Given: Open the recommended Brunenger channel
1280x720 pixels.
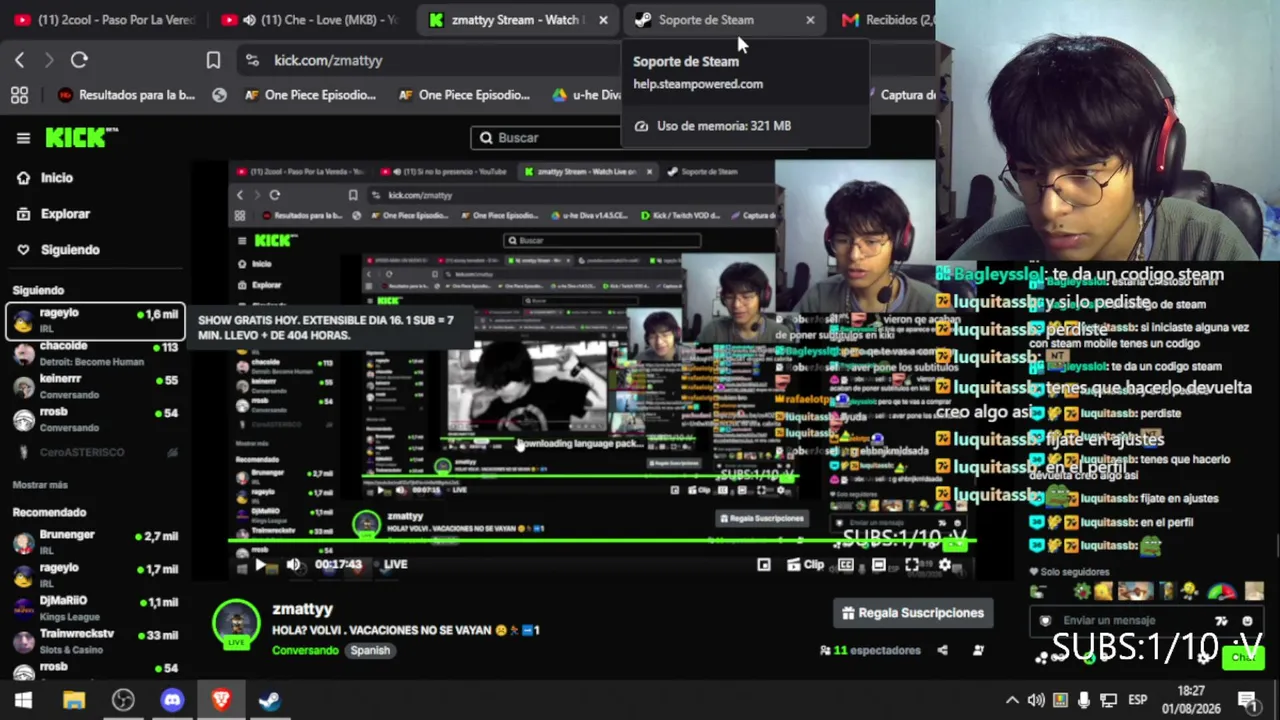Looking at the screenshot, I should click(96, 542).
